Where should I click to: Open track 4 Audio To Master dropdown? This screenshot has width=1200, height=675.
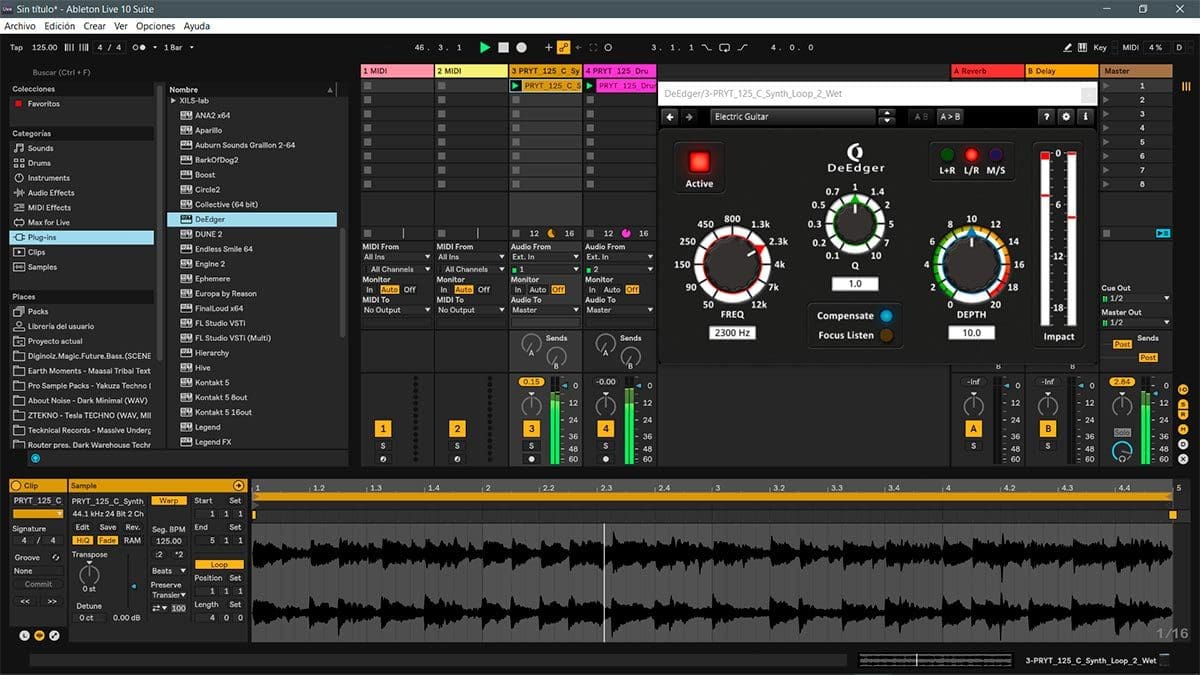tap(619, 310)
